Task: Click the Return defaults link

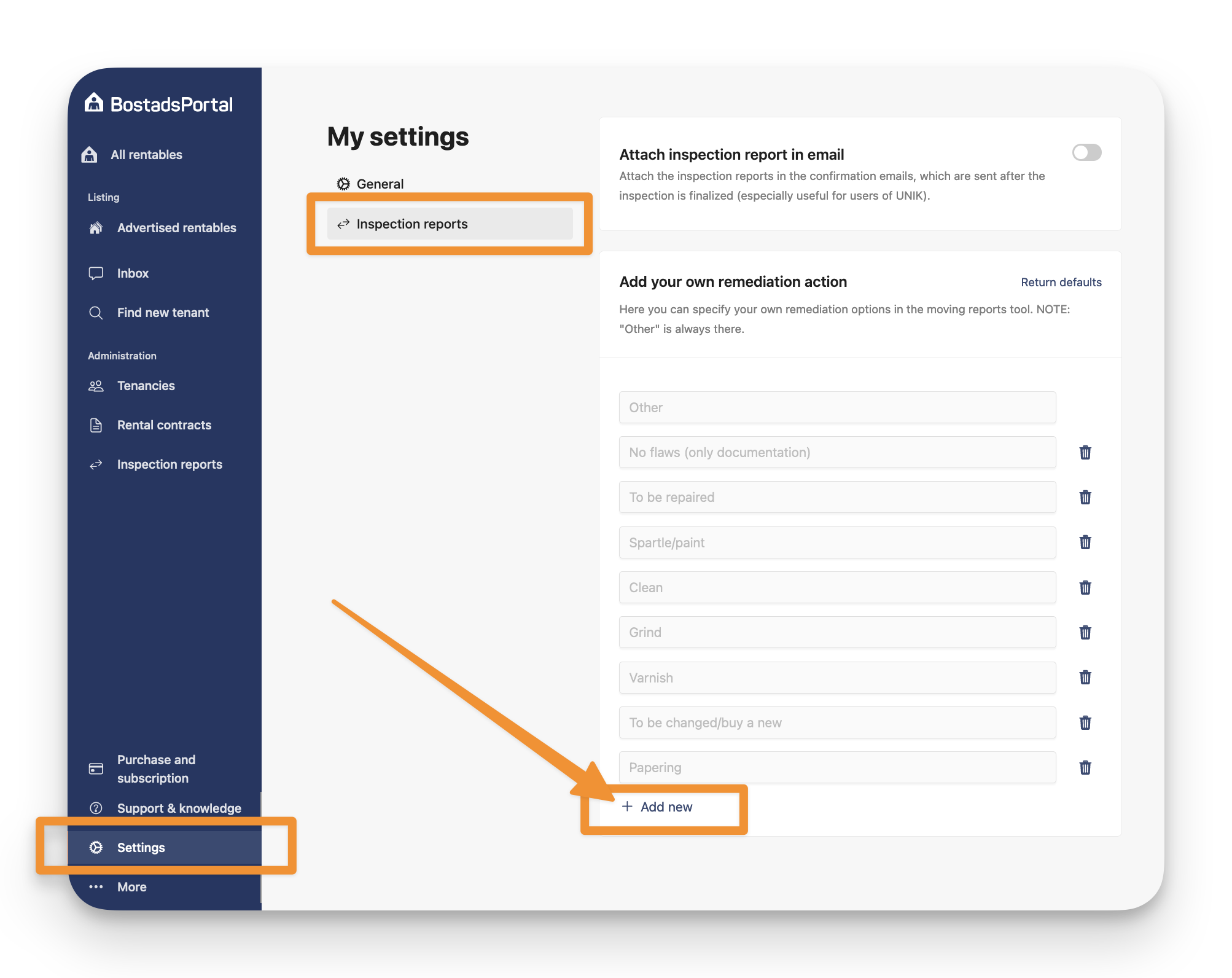Action: 1061,283
